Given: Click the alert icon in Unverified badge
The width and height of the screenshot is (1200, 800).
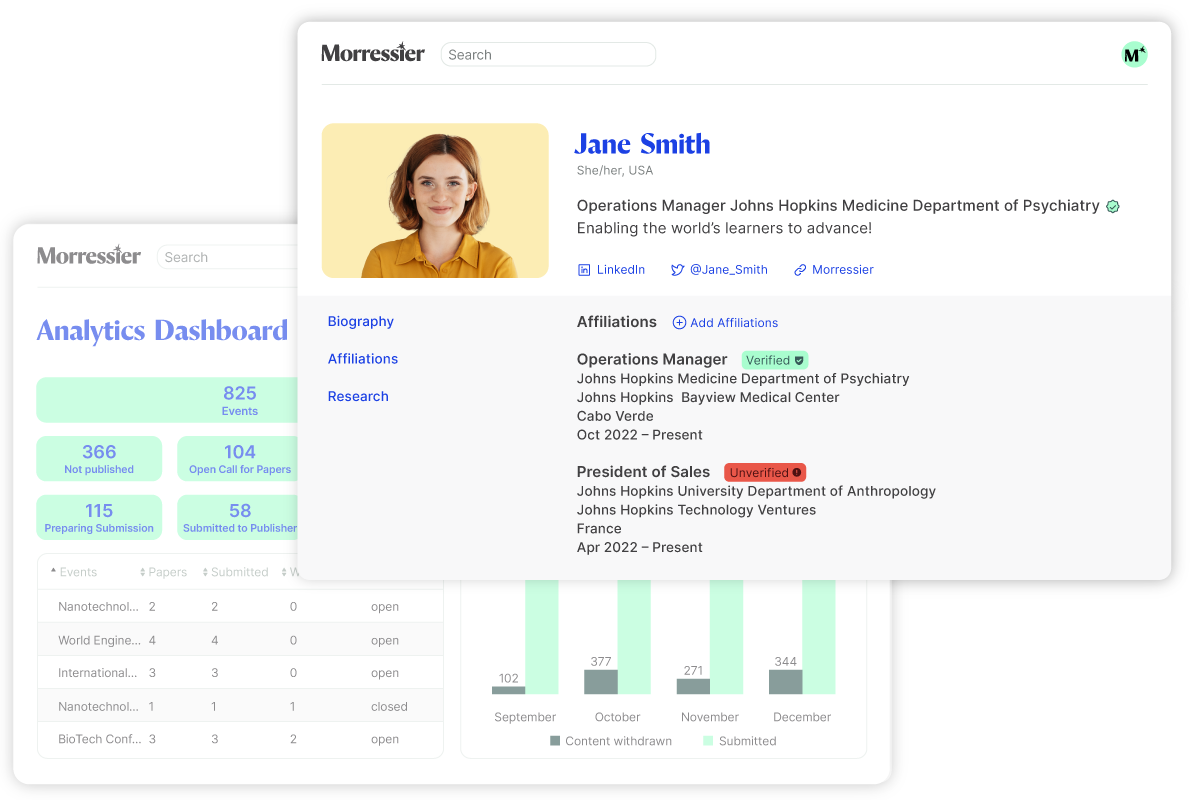Looking at the screenshot, I should pyautogui.click(x=797, y=473).
